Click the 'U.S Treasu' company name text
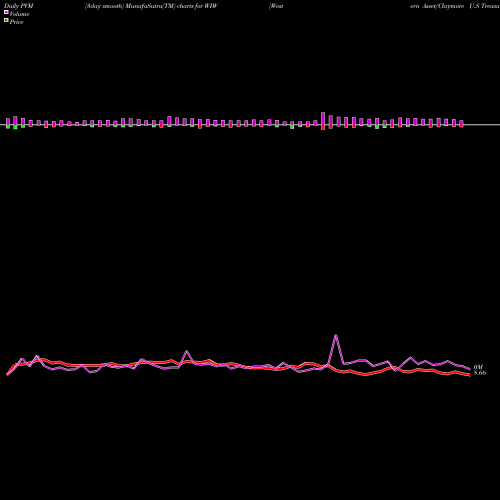The width and height of the screenshot is (500, 500). coord(484,6)
